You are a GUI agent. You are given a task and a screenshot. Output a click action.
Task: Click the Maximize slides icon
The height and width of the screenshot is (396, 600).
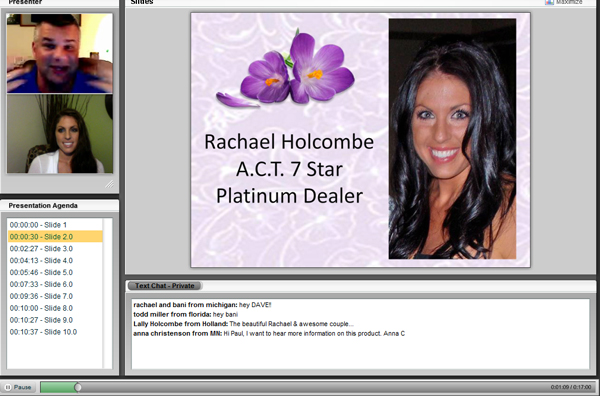(549, 2)
